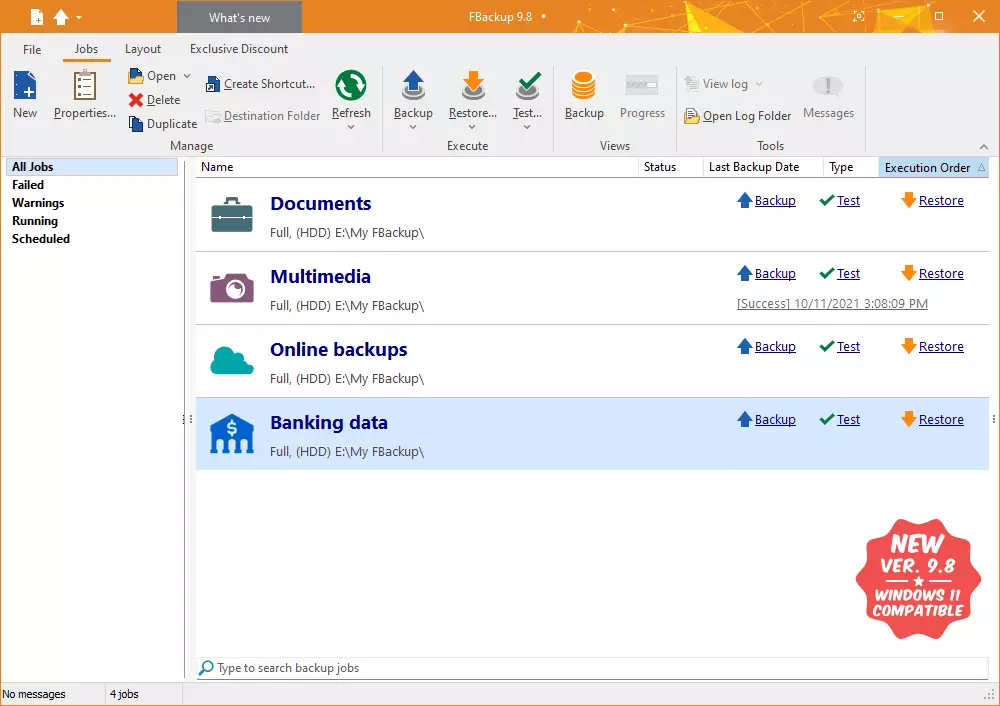Expand the Execute Backup dropdown chevron
The height and width of the screenshot is (706, 1000).
[413, 127]
